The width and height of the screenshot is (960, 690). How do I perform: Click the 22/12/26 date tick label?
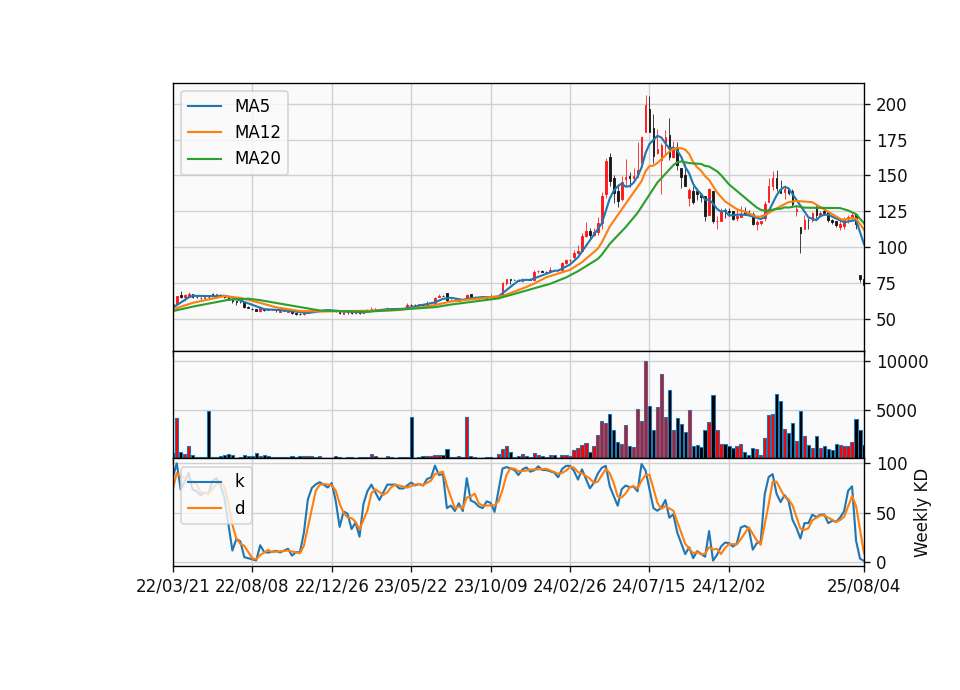tap(332, 587)
